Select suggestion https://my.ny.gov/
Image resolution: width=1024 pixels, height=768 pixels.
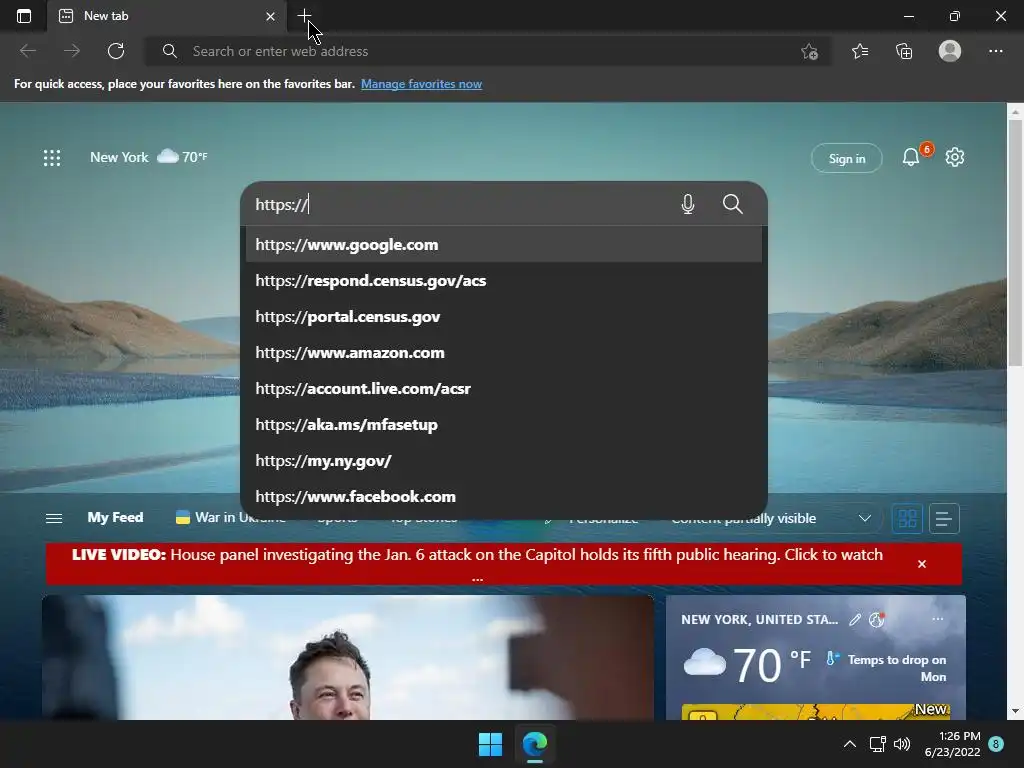[x=504, y=460]
